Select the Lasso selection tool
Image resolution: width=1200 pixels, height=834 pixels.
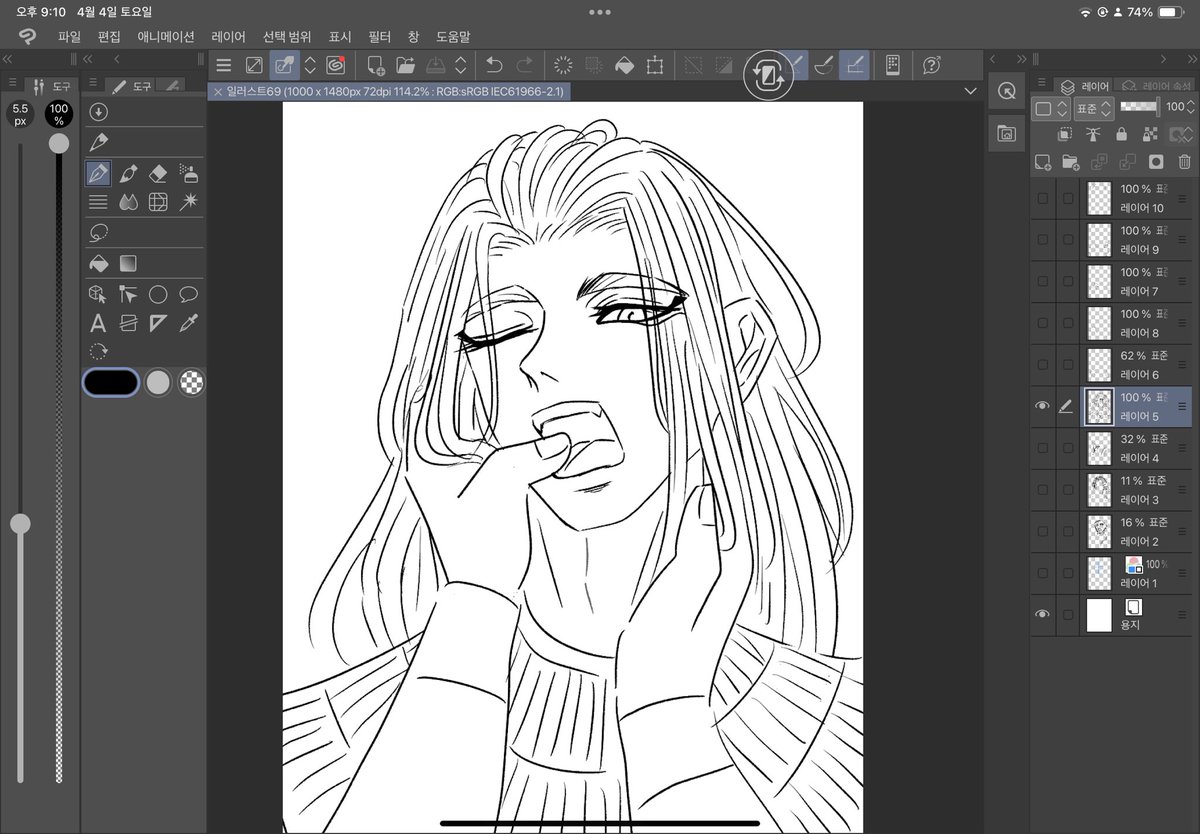click(x=98, y=233)
